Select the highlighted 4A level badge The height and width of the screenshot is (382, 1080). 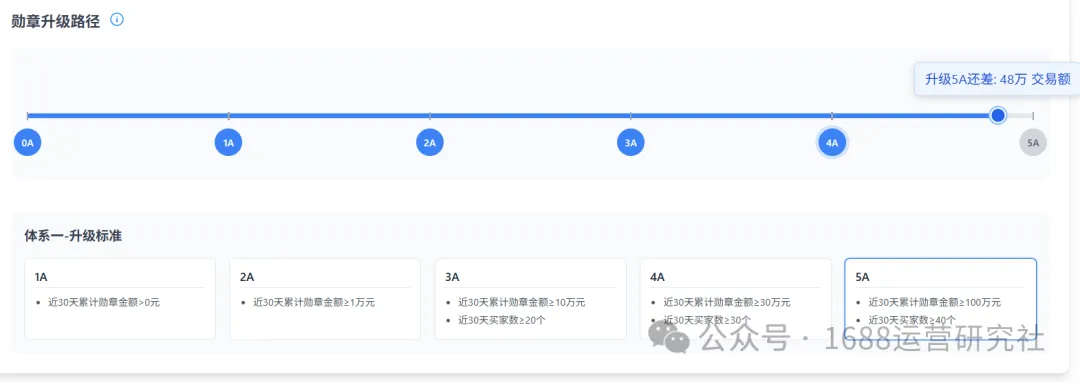[x=832, y=142]
